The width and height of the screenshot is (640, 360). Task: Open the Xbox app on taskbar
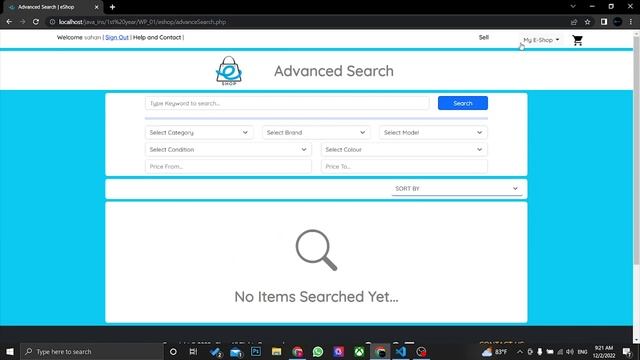click(x=359, y=351)
